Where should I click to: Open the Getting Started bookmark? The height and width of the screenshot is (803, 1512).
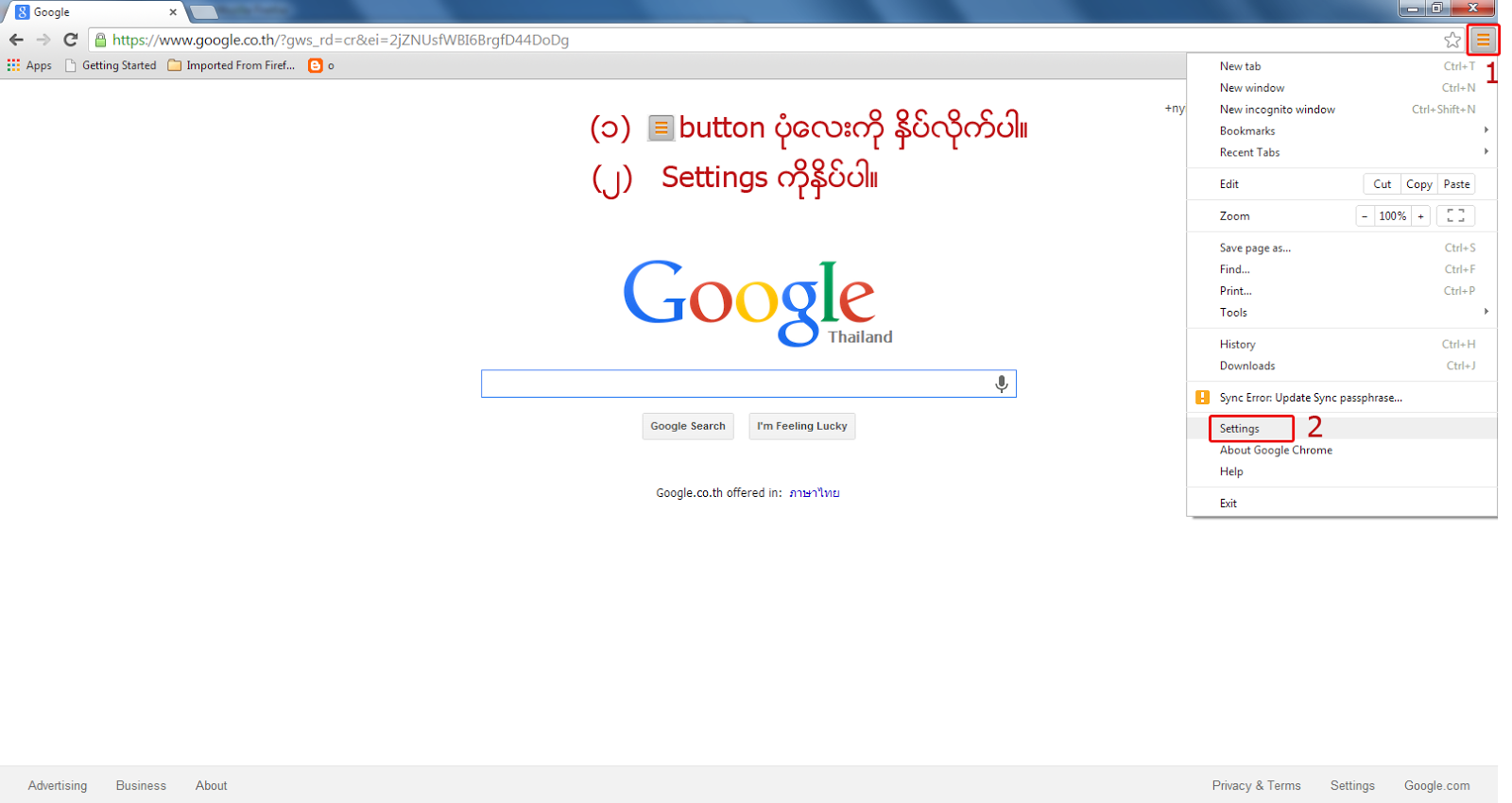tap(111, 65)
